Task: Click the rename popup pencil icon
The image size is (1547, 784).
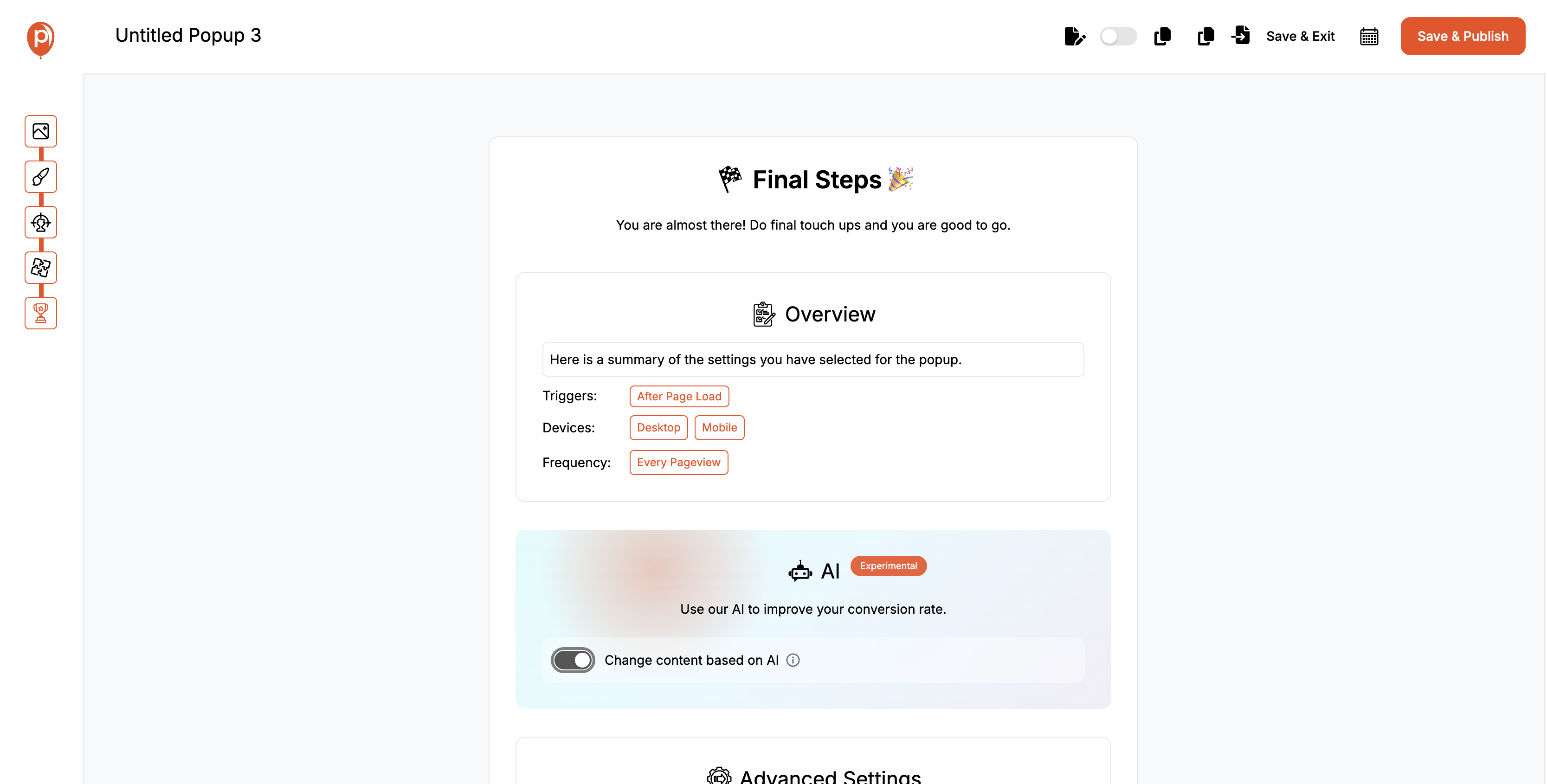Action: coord(1075,36)
